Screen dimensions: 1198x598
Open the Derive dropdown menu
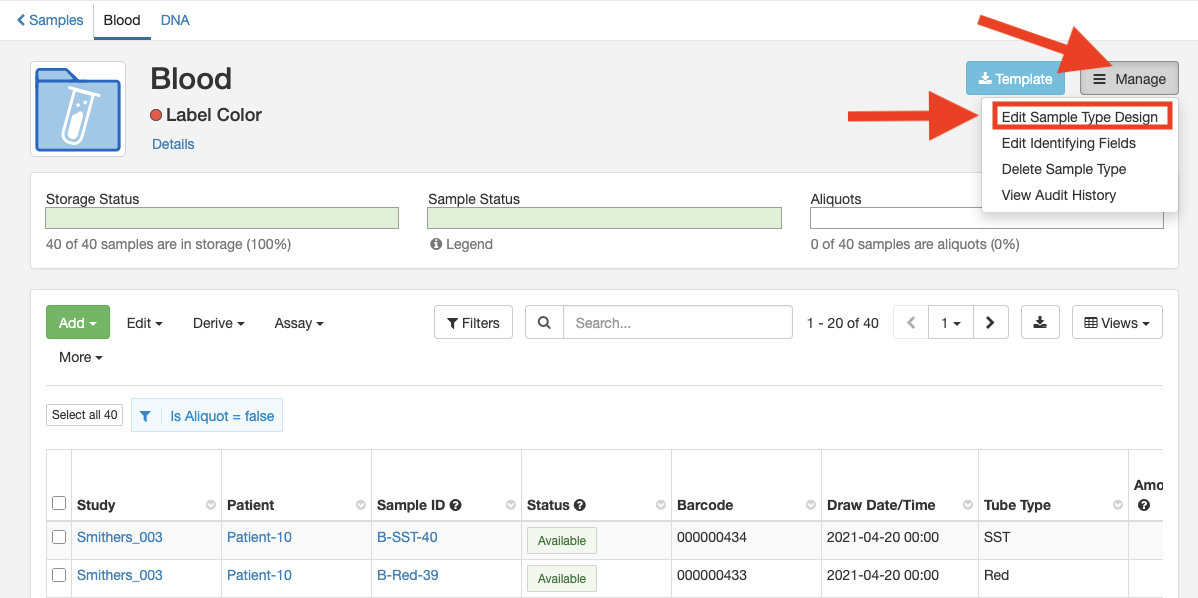pyautogui.click(x=218, y=323)
